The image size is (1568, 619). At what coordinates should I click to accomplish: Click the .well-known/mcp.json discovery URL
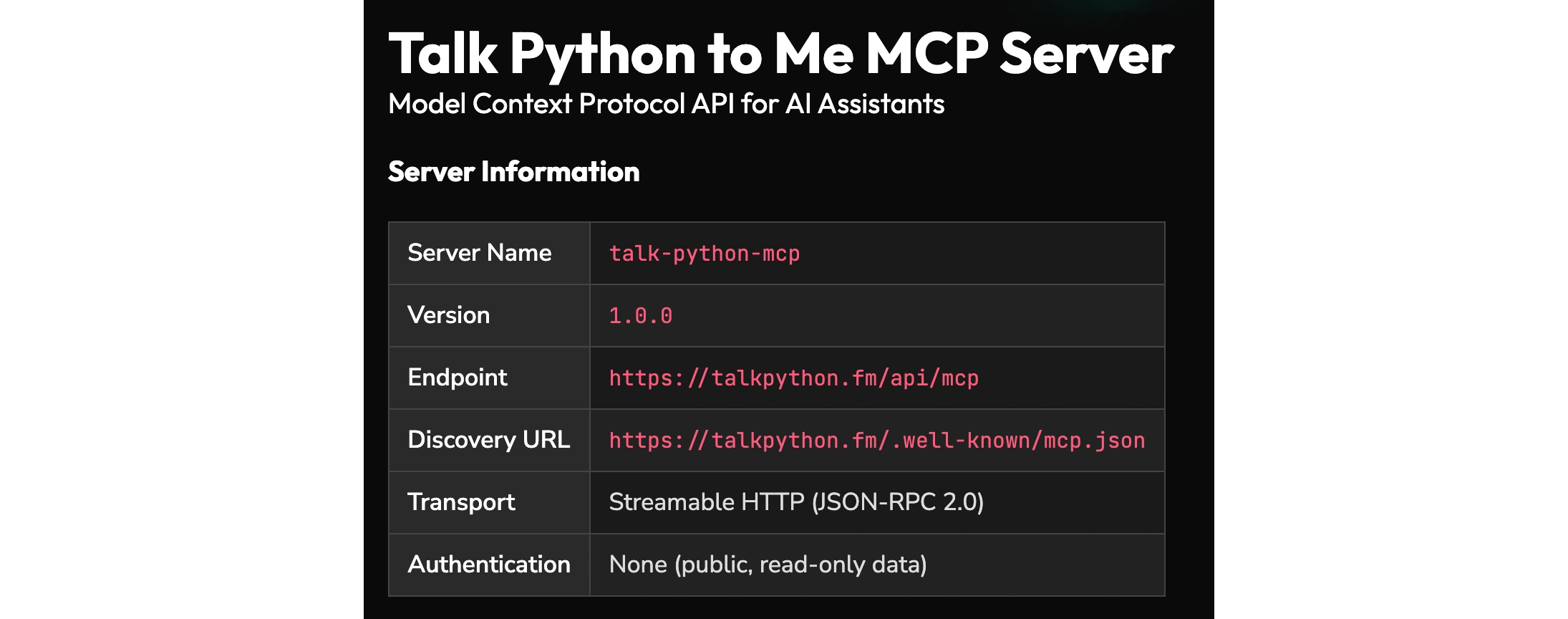pyautogui.click(x=876, y=441)
